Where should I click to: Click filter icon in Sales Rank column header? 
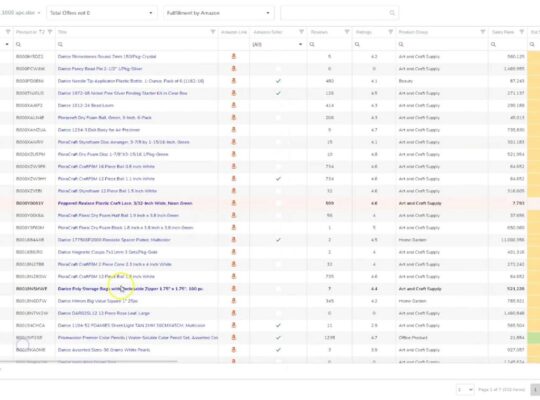(x=522, y=32)
